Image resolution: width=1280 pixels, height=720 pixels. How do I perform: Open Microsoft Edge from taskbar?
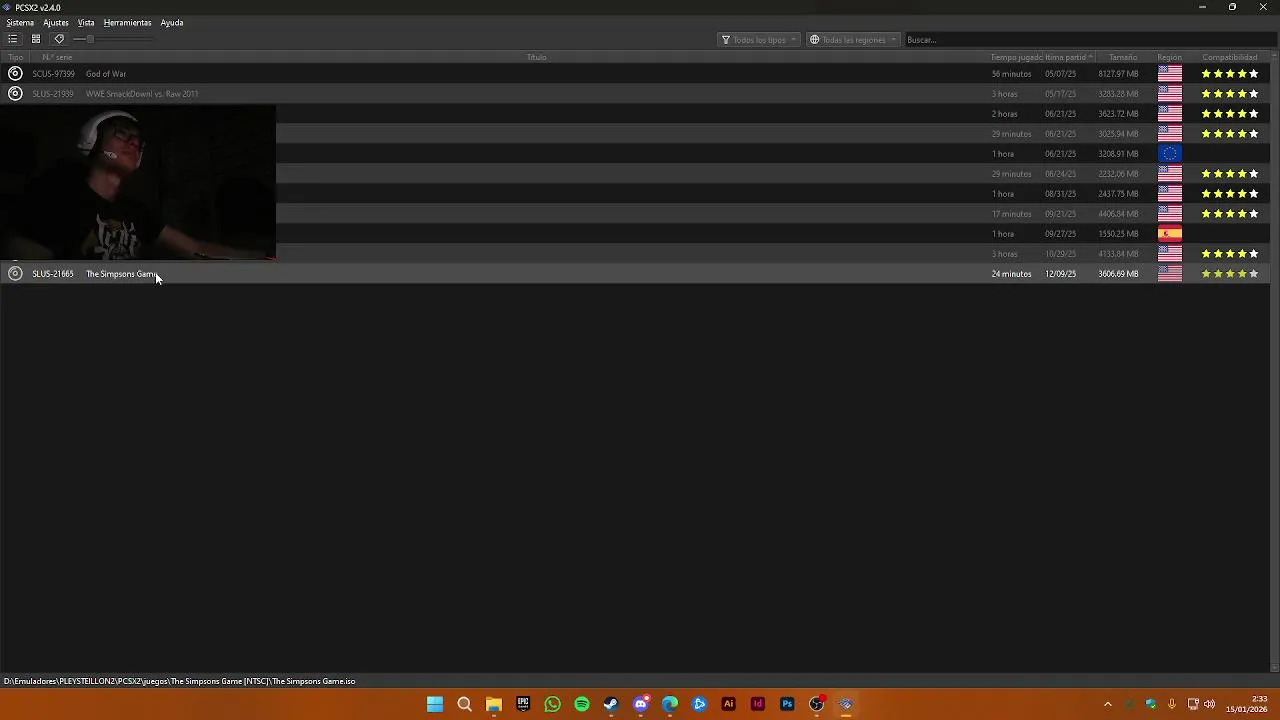coord(670,704)
